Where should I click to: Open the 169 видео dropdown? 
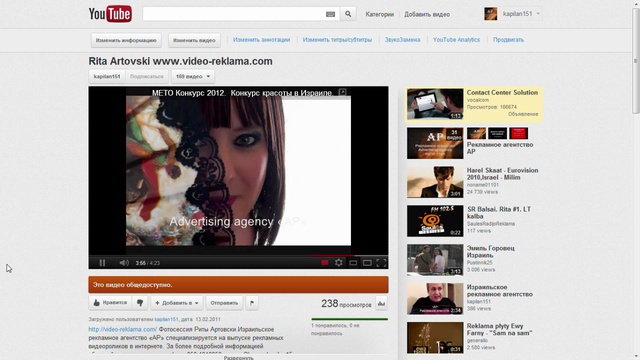point(193,76)
